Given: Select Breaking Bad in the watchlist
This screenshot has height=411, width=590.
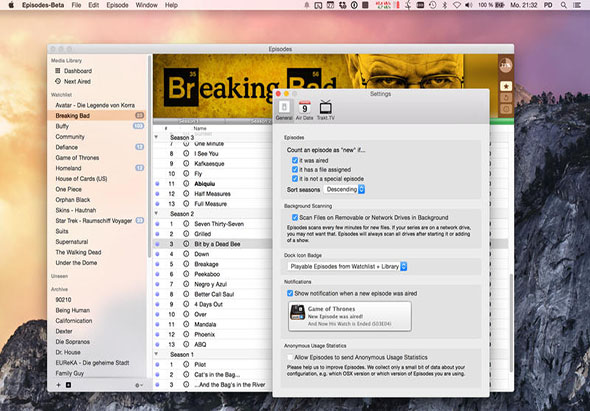Looking at the screenshot, I should tap(97, 116).
